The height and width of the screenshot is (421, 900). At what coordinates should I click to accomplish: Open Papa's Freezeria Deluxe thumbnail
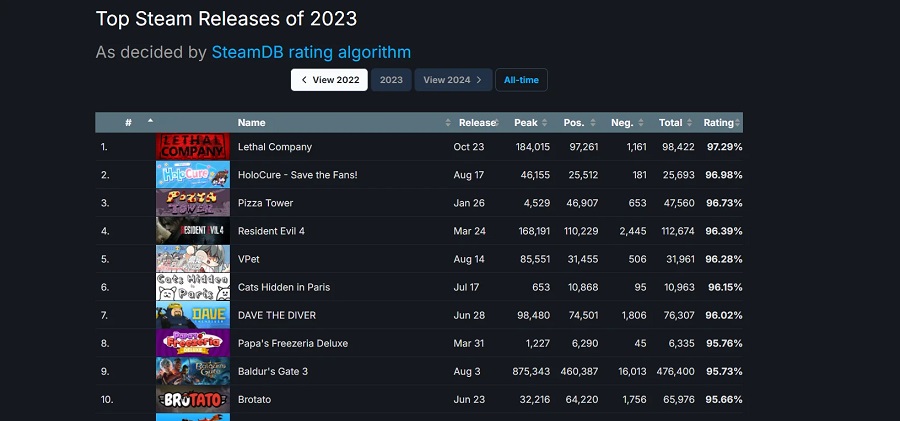(193, 343)
